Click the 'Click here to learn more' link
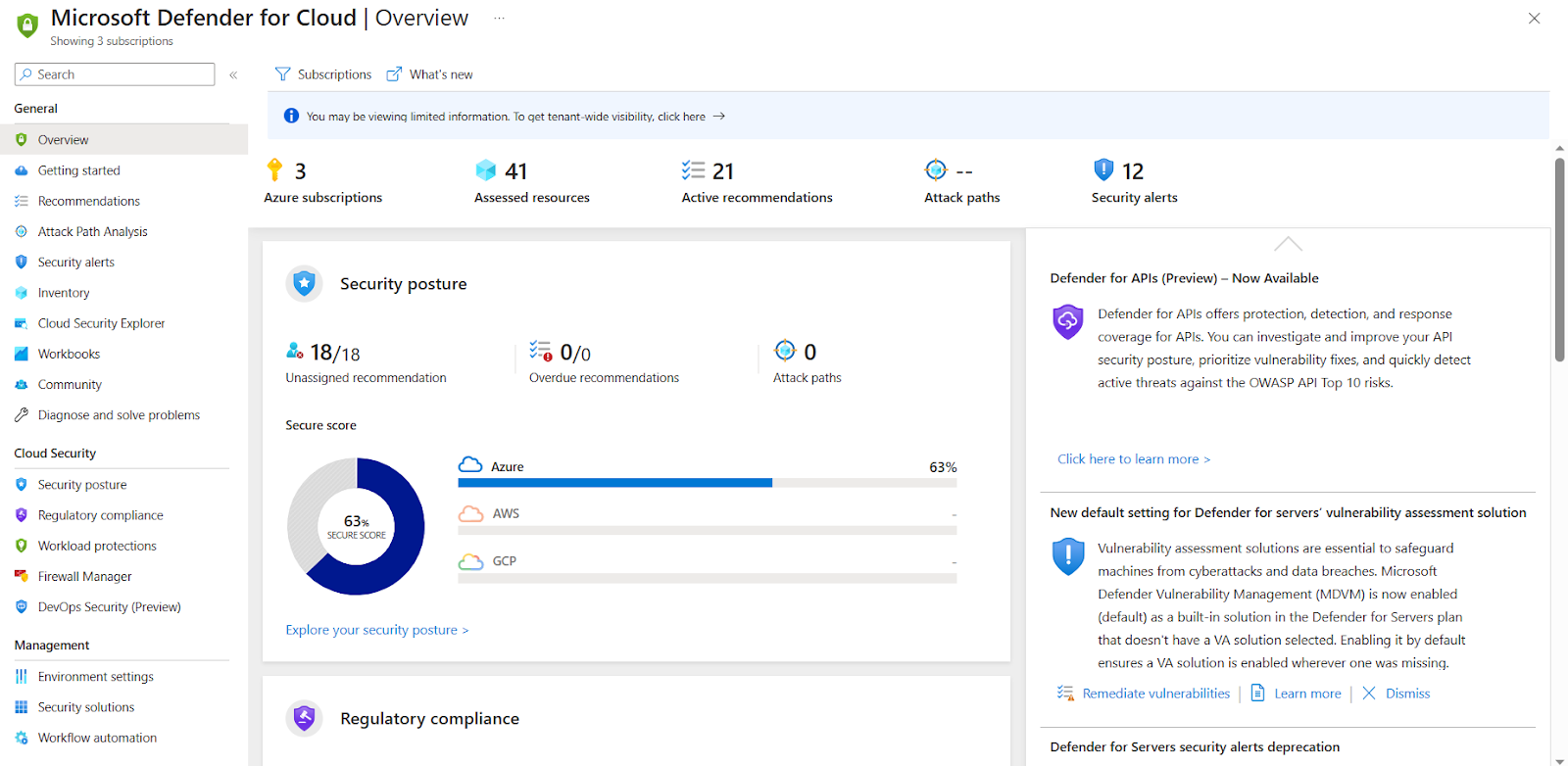1568x766 pixels. coord(1134,459)
